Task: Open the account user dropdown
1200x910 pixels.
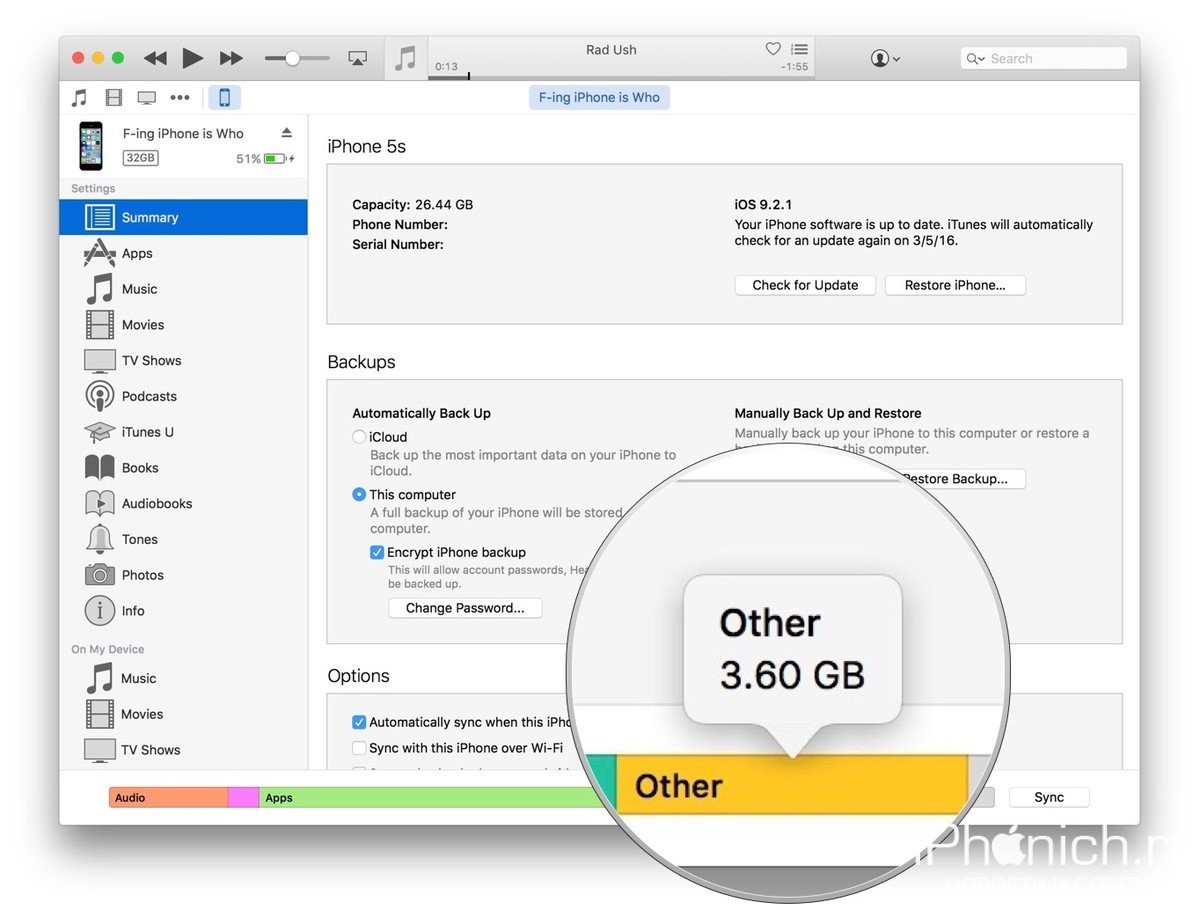Action: pyautogui.click(x=885, y=59)
